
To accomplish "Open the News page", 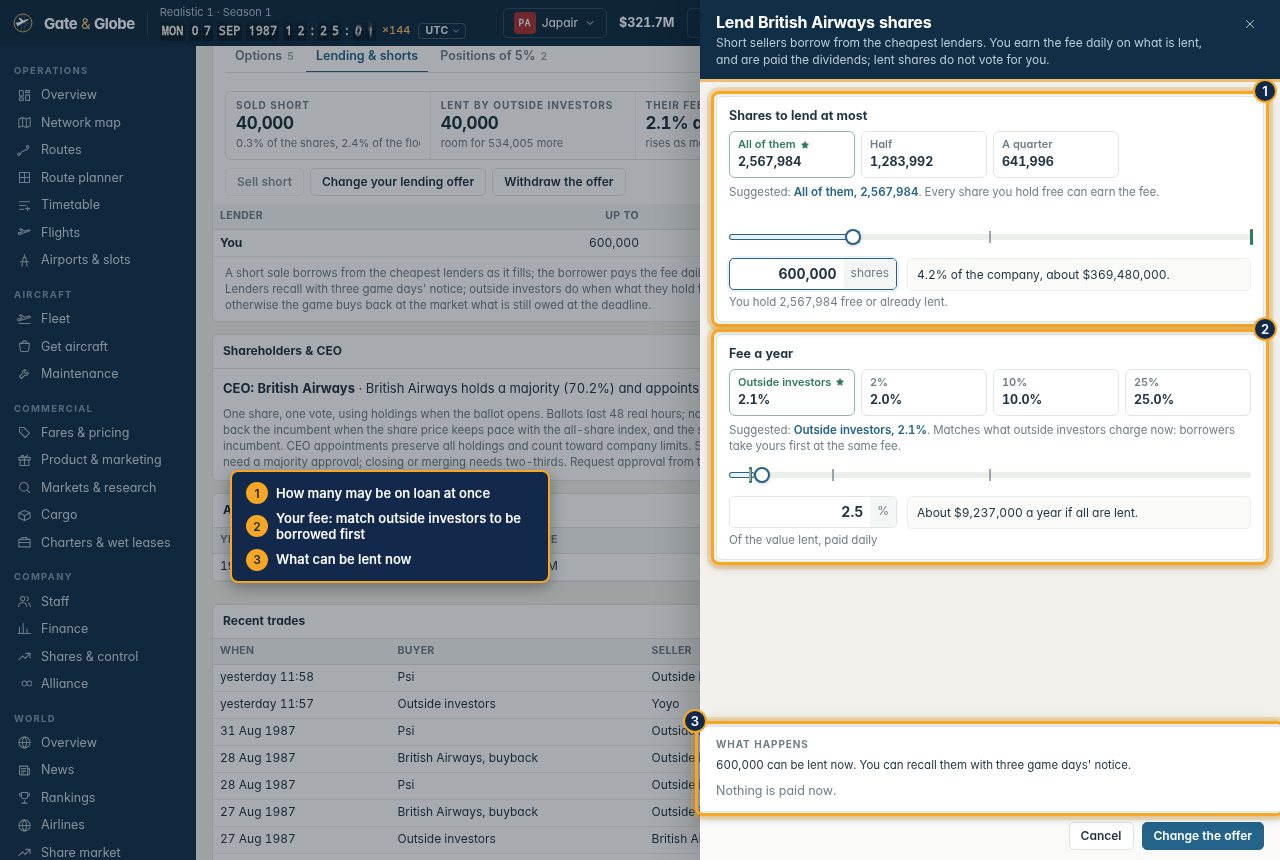I will tap(57, 770).
